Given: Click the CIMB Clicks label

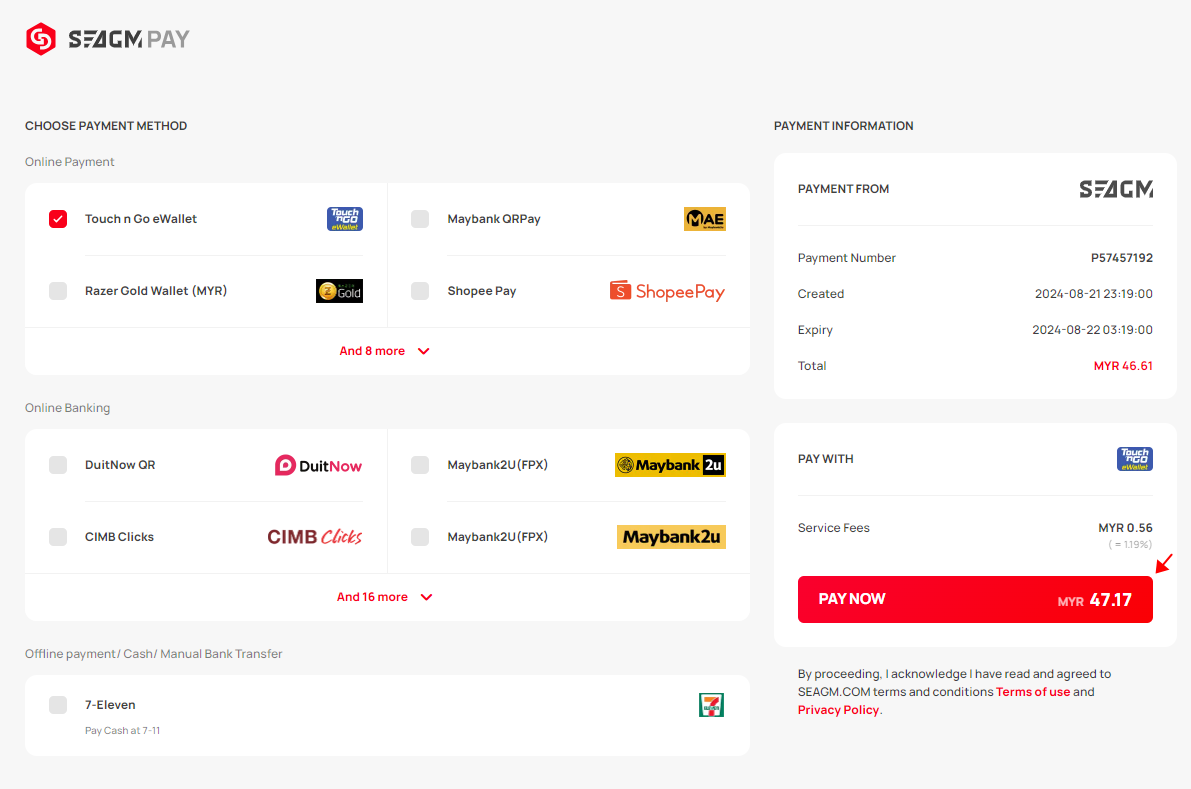Looking at the screenshot, I should tap(119, 537).
